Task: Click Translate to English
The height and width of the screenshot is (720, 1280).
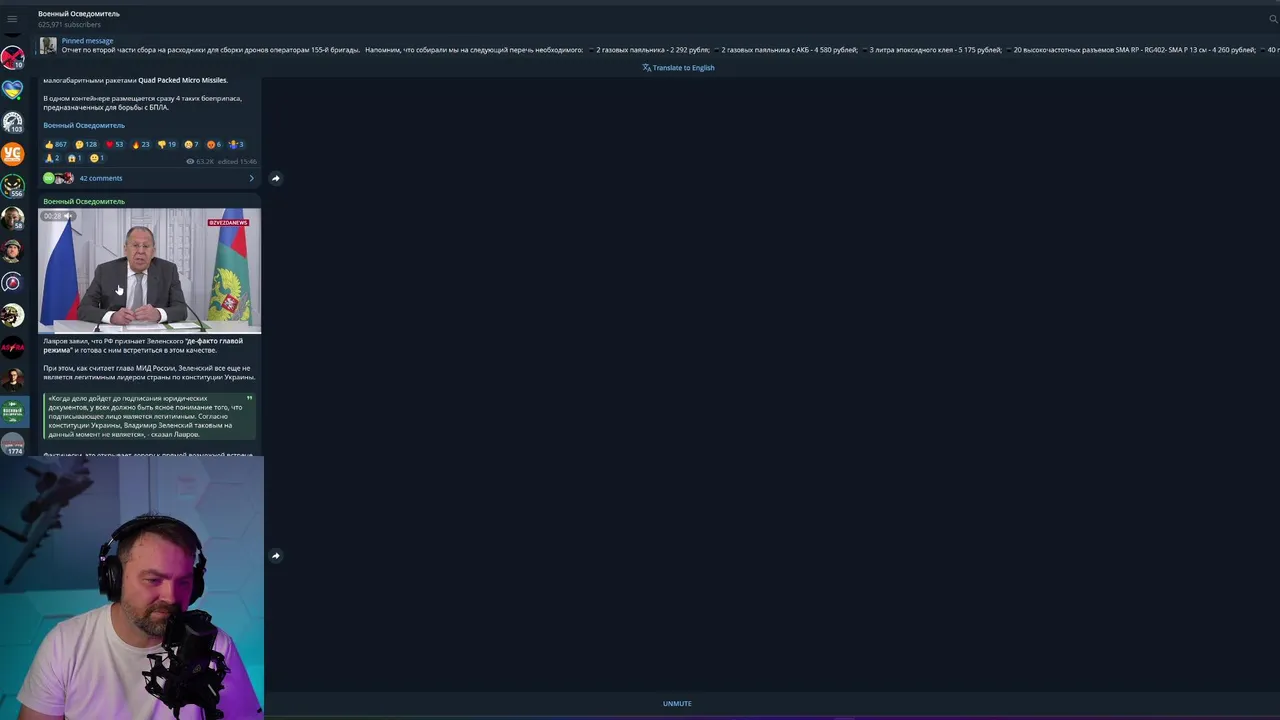Action: (x=678, y=68)
